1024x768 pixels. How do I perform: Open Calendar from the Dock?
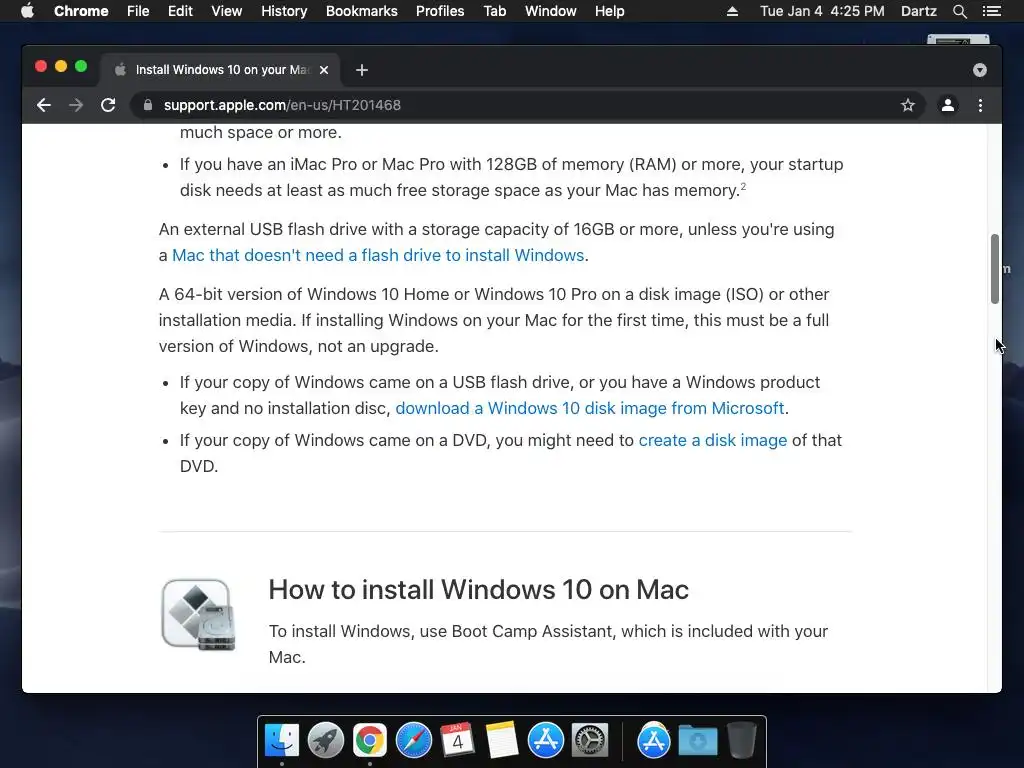click(457, 741)
